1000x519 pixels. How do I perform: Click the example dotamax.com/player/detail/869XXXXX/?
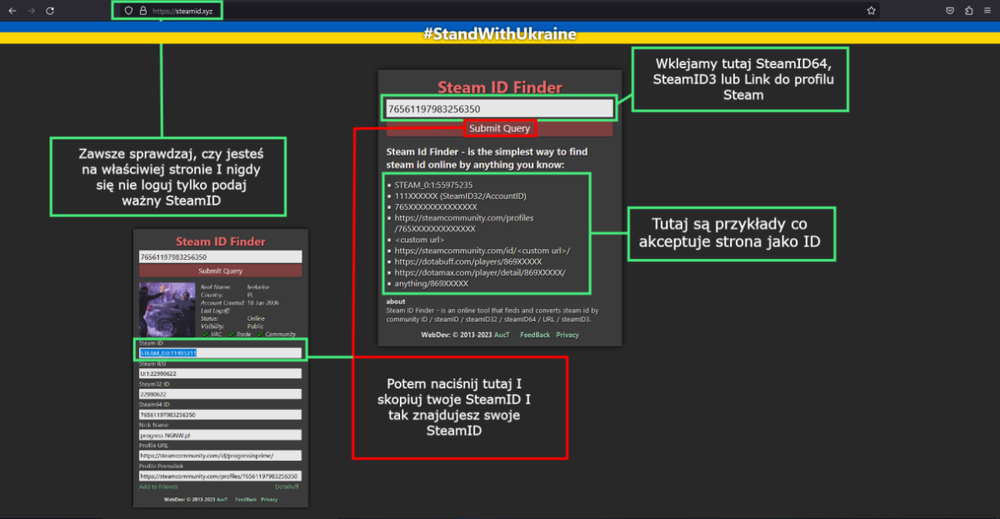(x=480, y=272)
